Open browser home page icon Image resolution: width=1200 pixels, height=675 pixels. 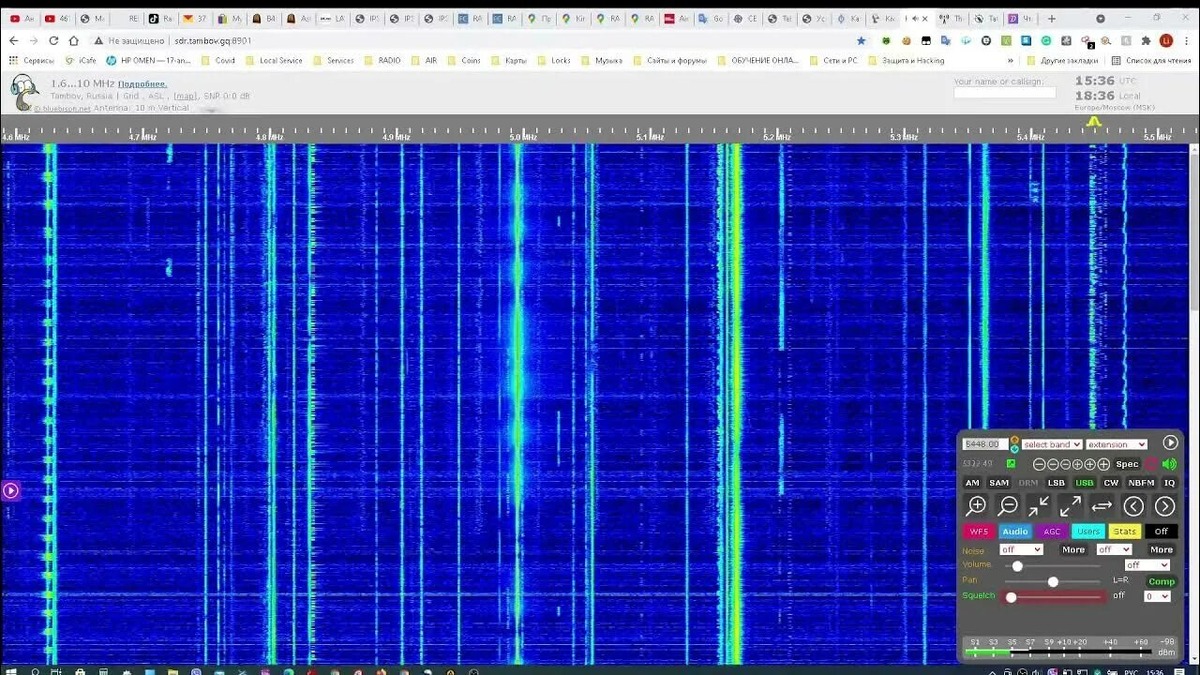(74, 41)
